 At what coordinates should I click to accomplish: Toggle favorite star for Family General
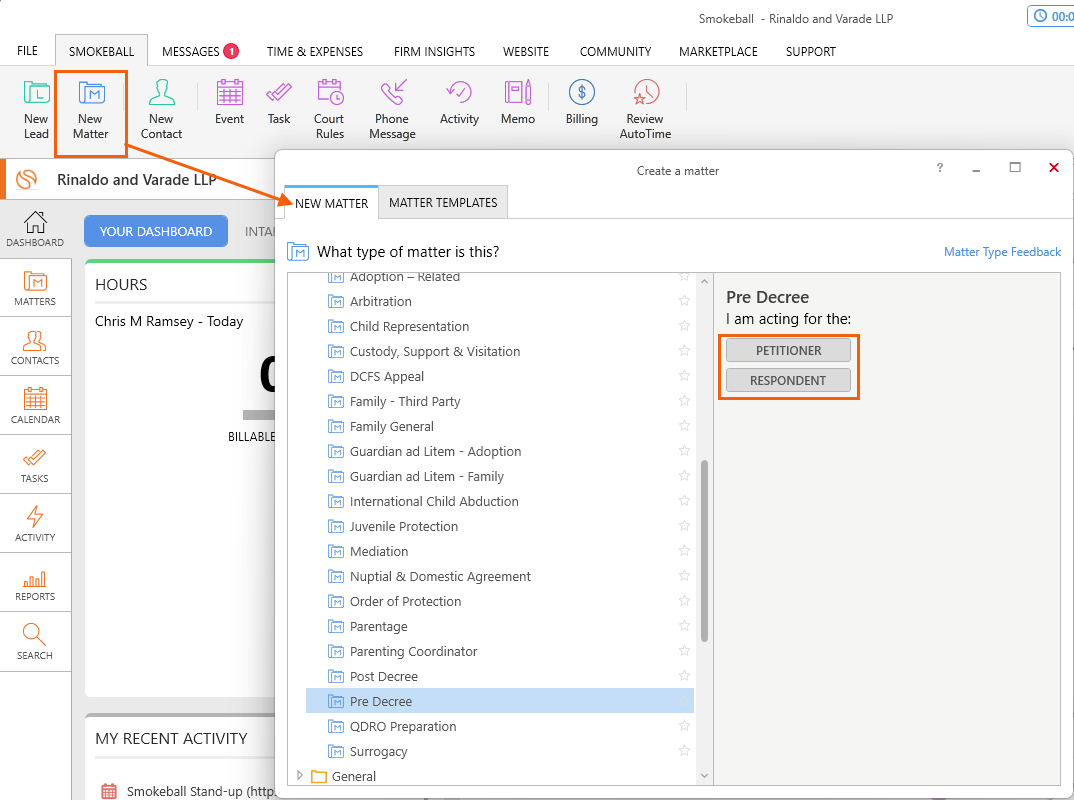point(684,426)
